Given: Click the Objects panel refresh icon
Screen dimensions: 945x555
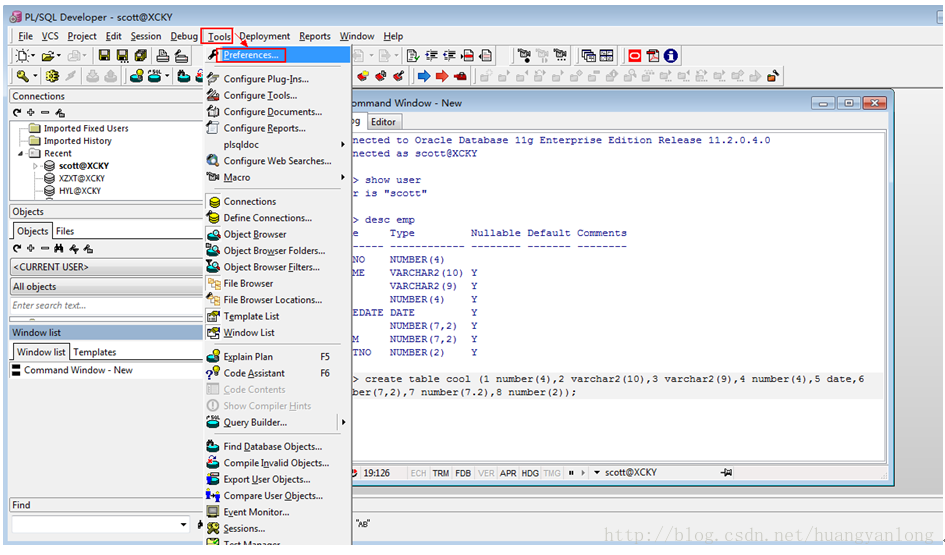Looking at the screenshot, I should pyautogui.click(x=17, y=248).
